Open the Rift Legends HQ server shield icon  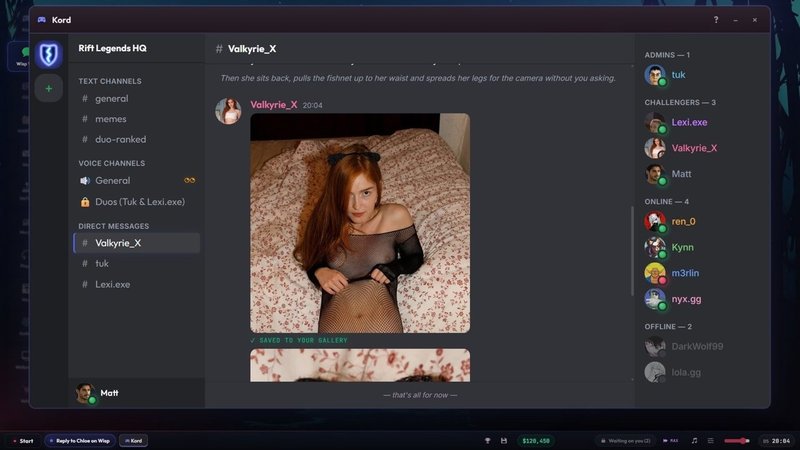[x=49, y=55]
